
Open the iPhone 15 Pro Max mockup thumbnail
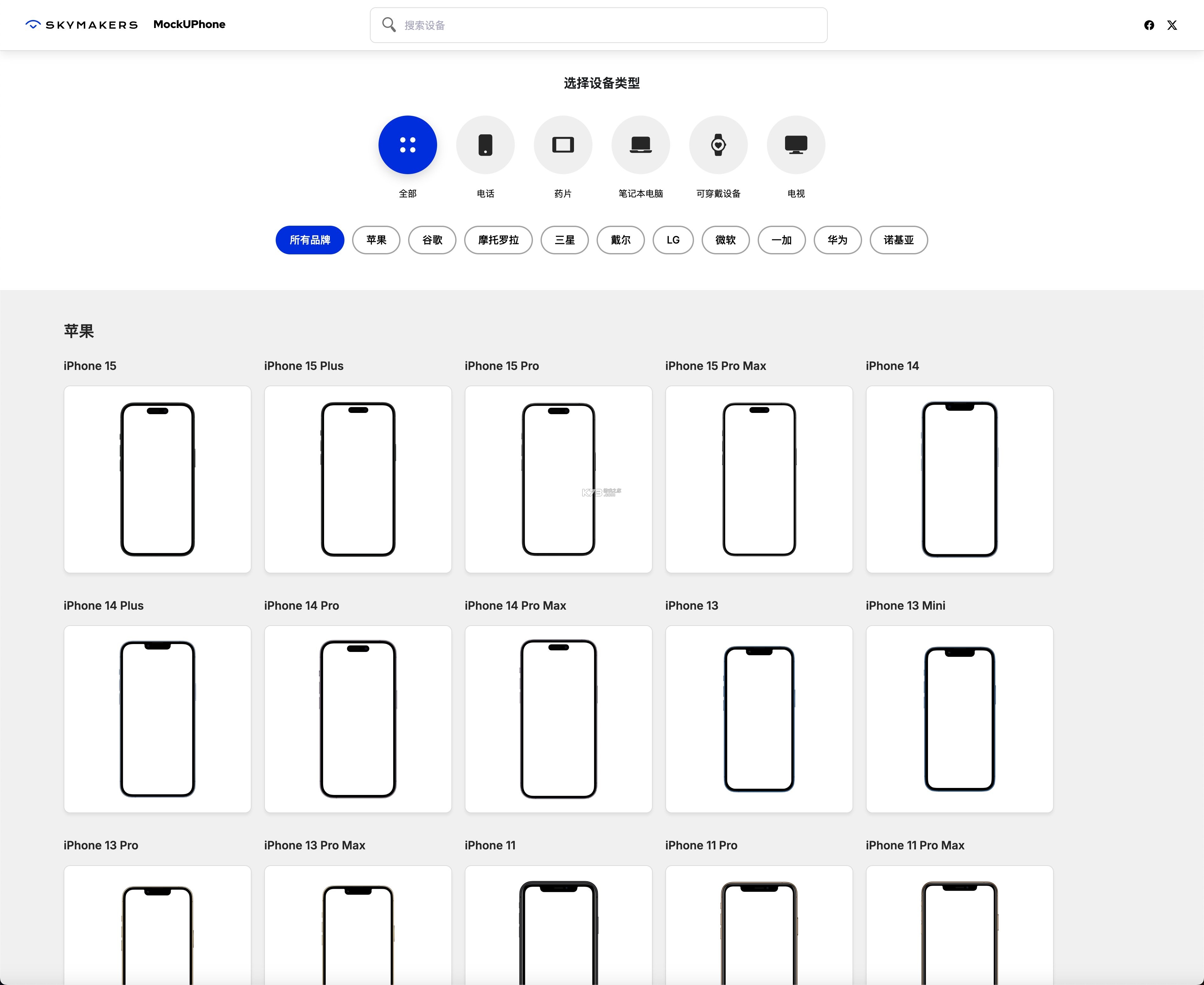click(x=759, y=479)
